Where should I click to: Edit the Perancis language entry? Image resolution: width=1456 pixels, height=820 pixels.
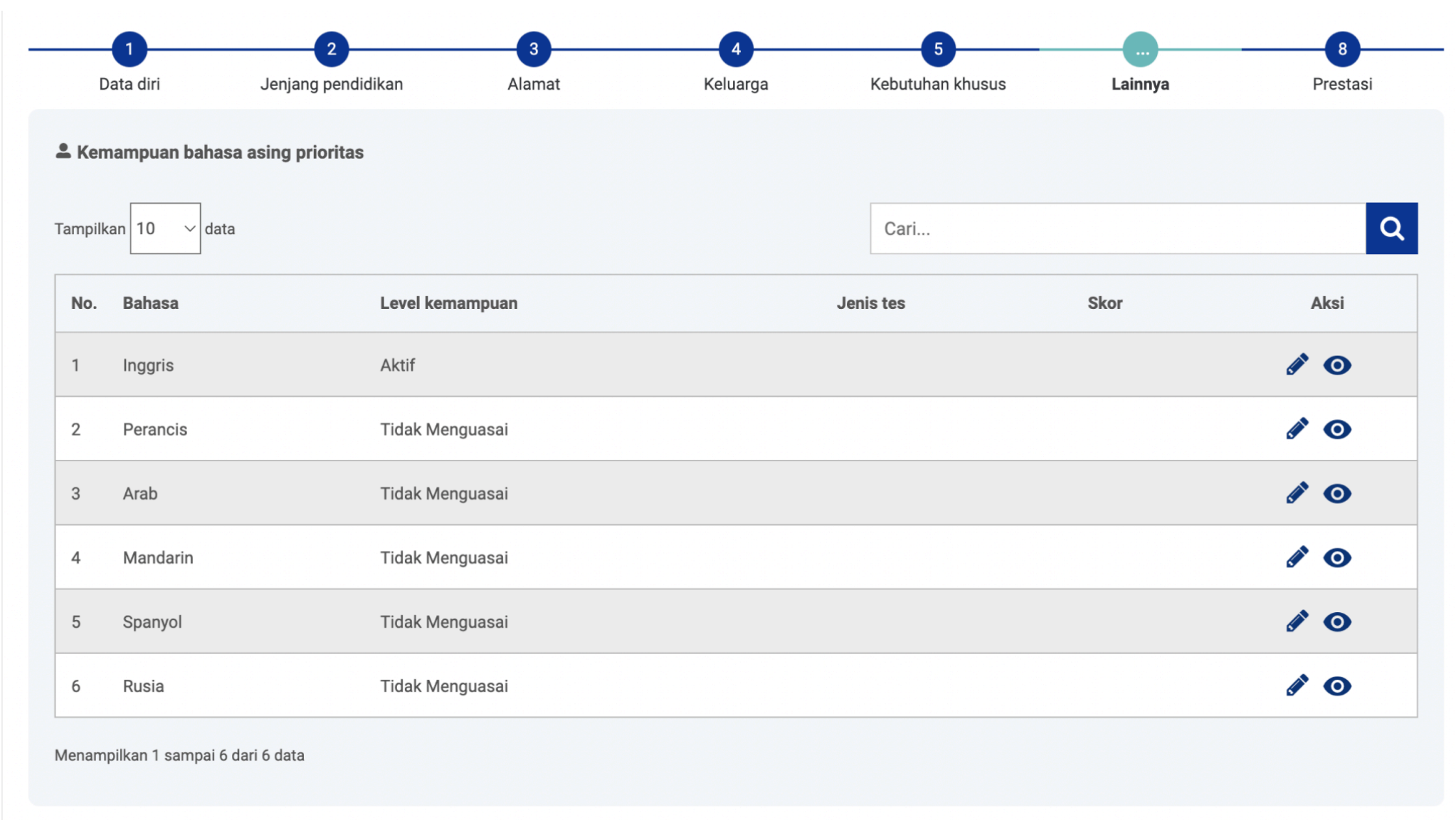(1297, 429)
